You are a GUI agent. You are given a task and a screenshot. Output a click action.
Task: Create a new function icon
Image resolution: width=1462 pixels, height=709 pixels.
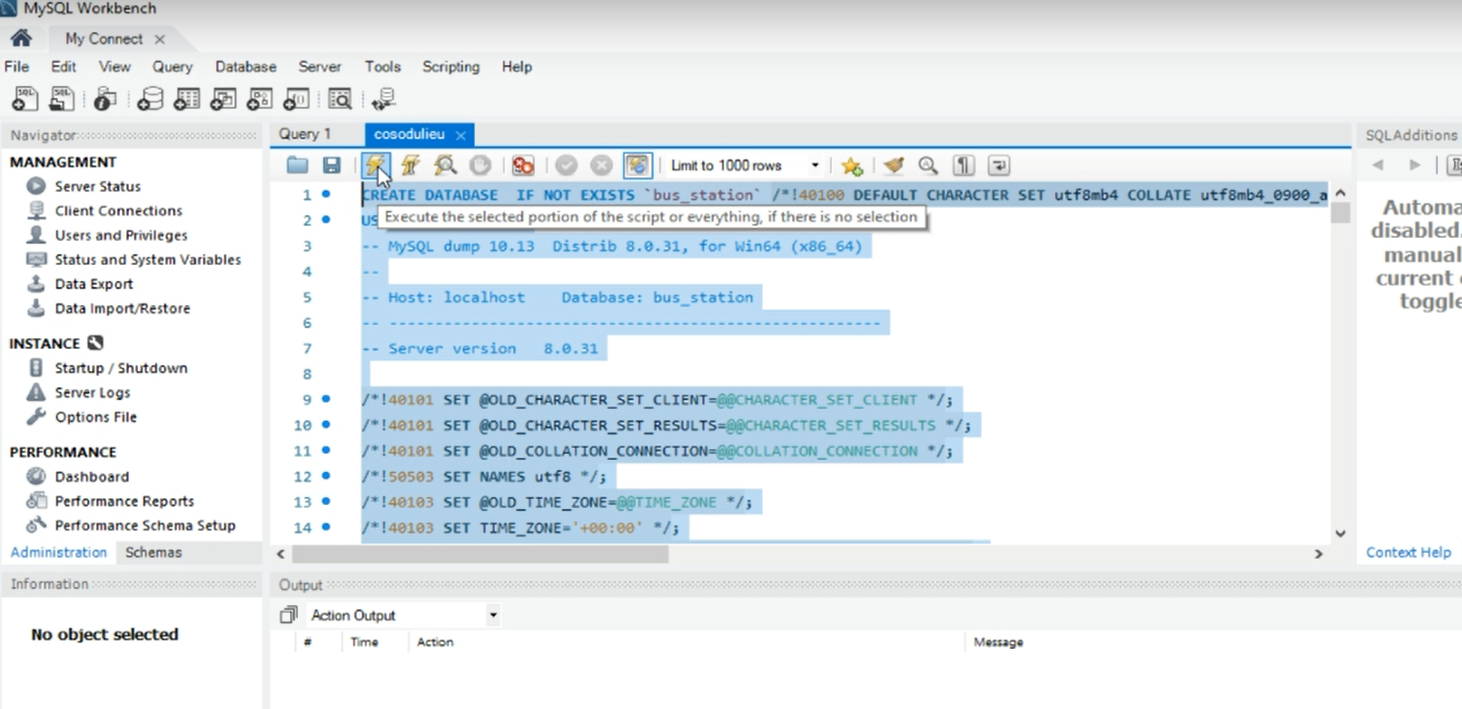point(297,98)
